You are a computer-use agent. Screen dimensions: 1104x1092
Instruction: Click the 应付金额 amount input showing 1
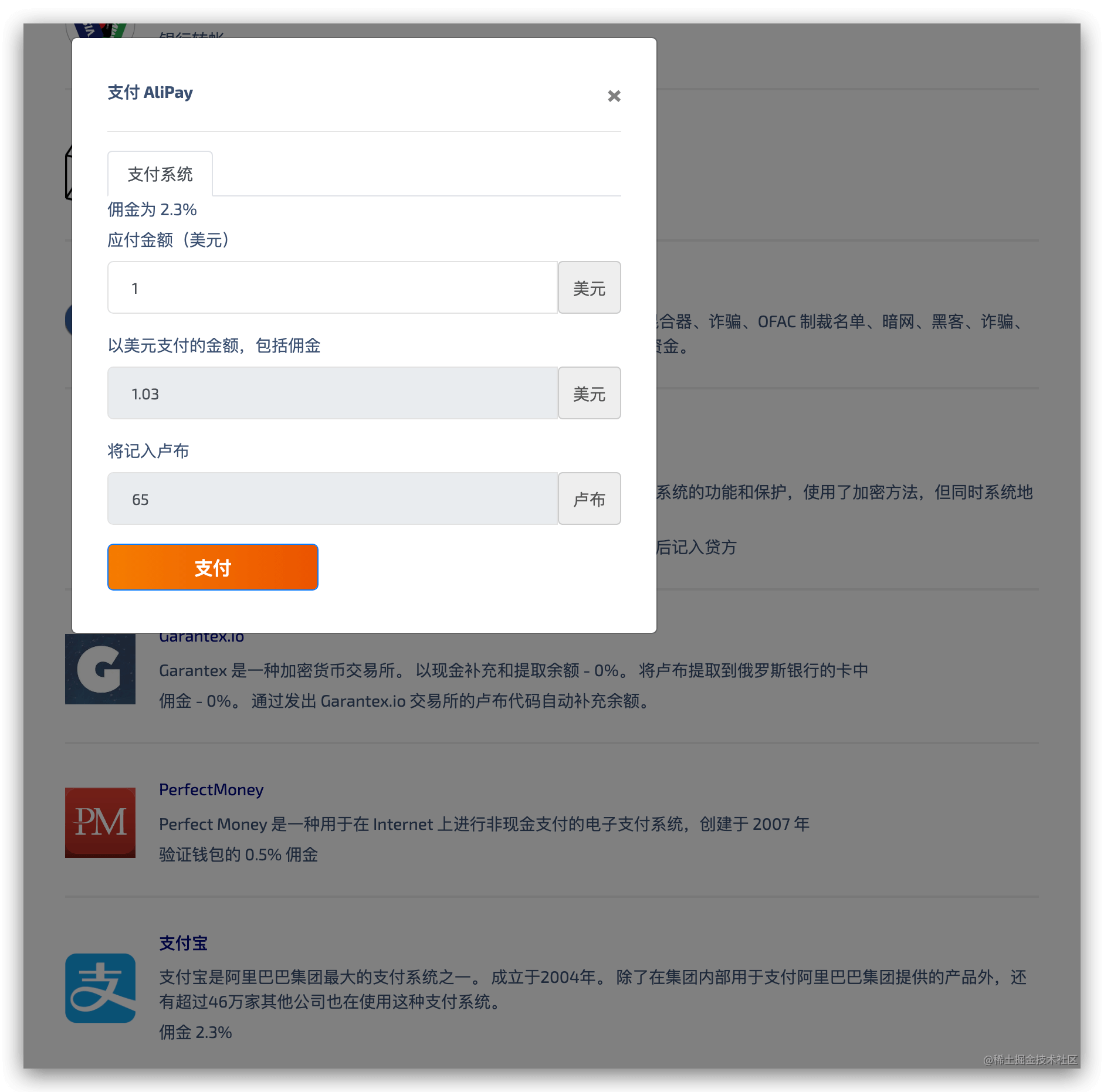point(332,287)
